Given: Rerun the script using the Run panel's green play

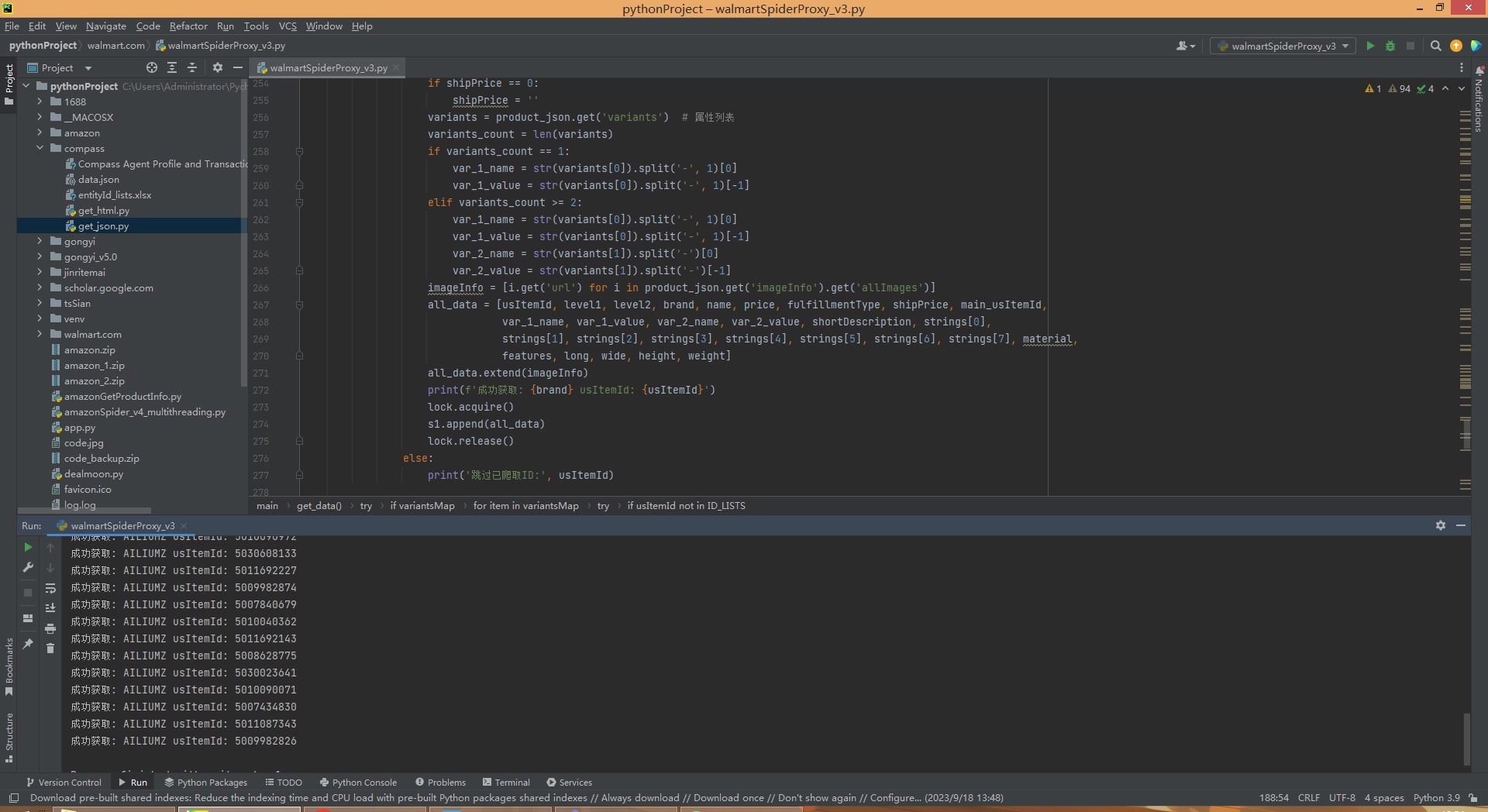Looking at the screenshot, I should (28, 547).
